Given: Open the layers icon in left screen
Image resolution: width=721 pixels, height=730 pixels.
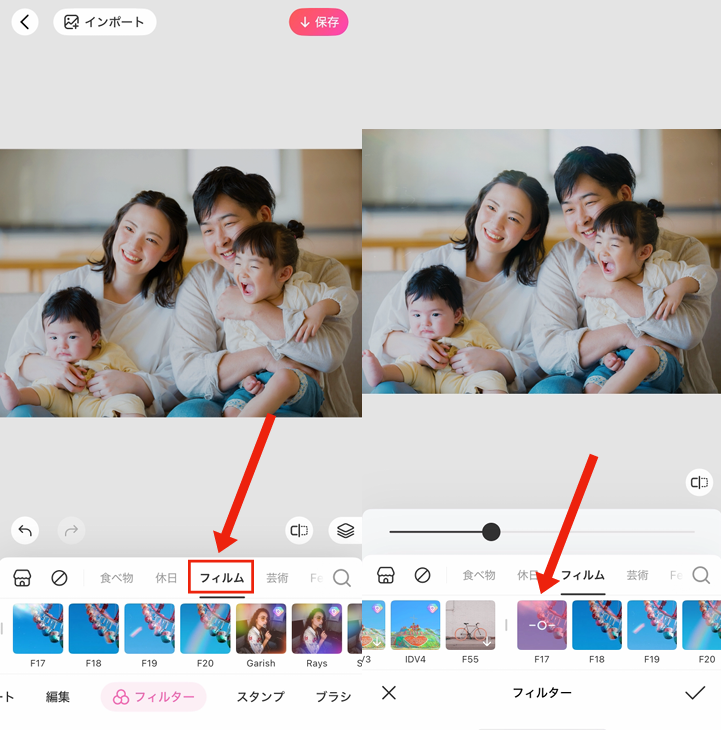Looking at the screenshot, I should point(345,530).
